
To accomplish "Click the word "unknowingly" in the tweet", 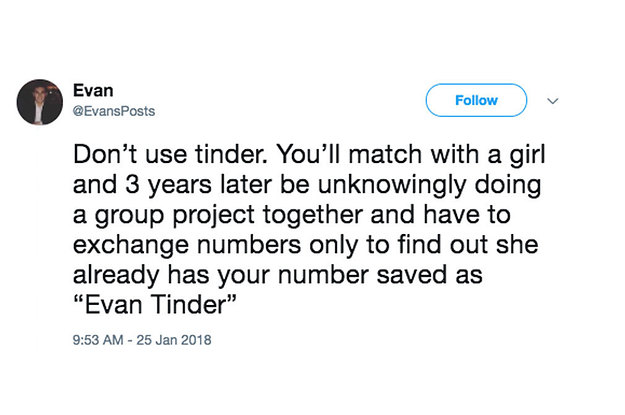I will pos(392,186).
